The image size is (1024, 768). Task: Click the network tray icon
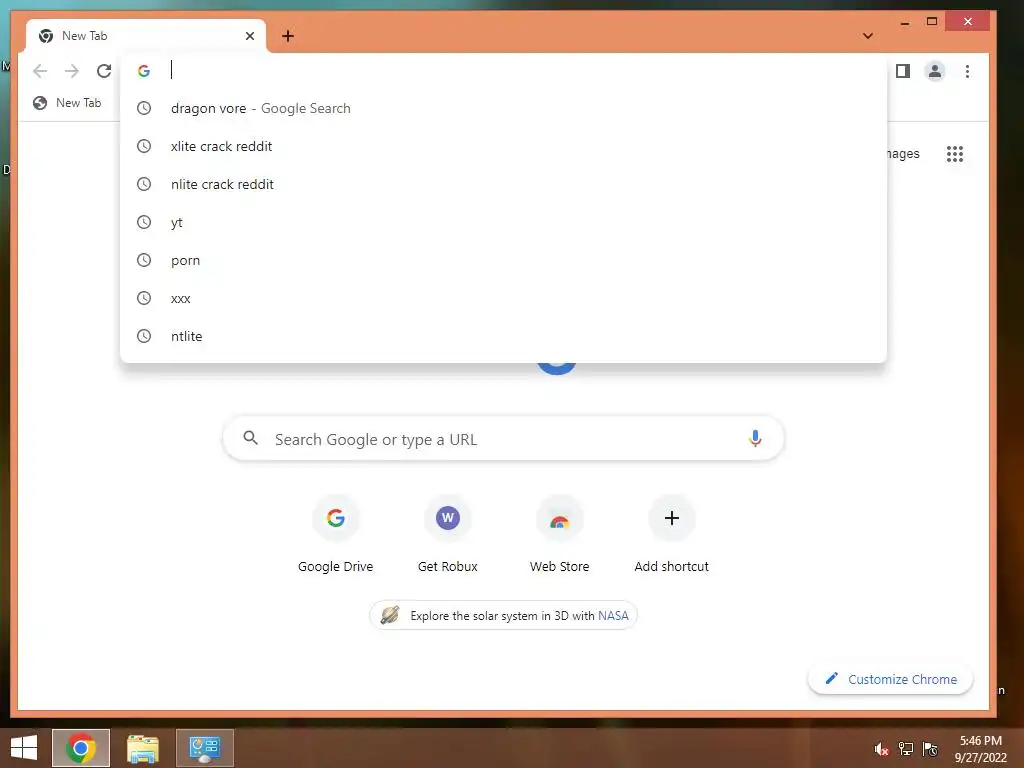pyautogui.click(x=906, y=749)
